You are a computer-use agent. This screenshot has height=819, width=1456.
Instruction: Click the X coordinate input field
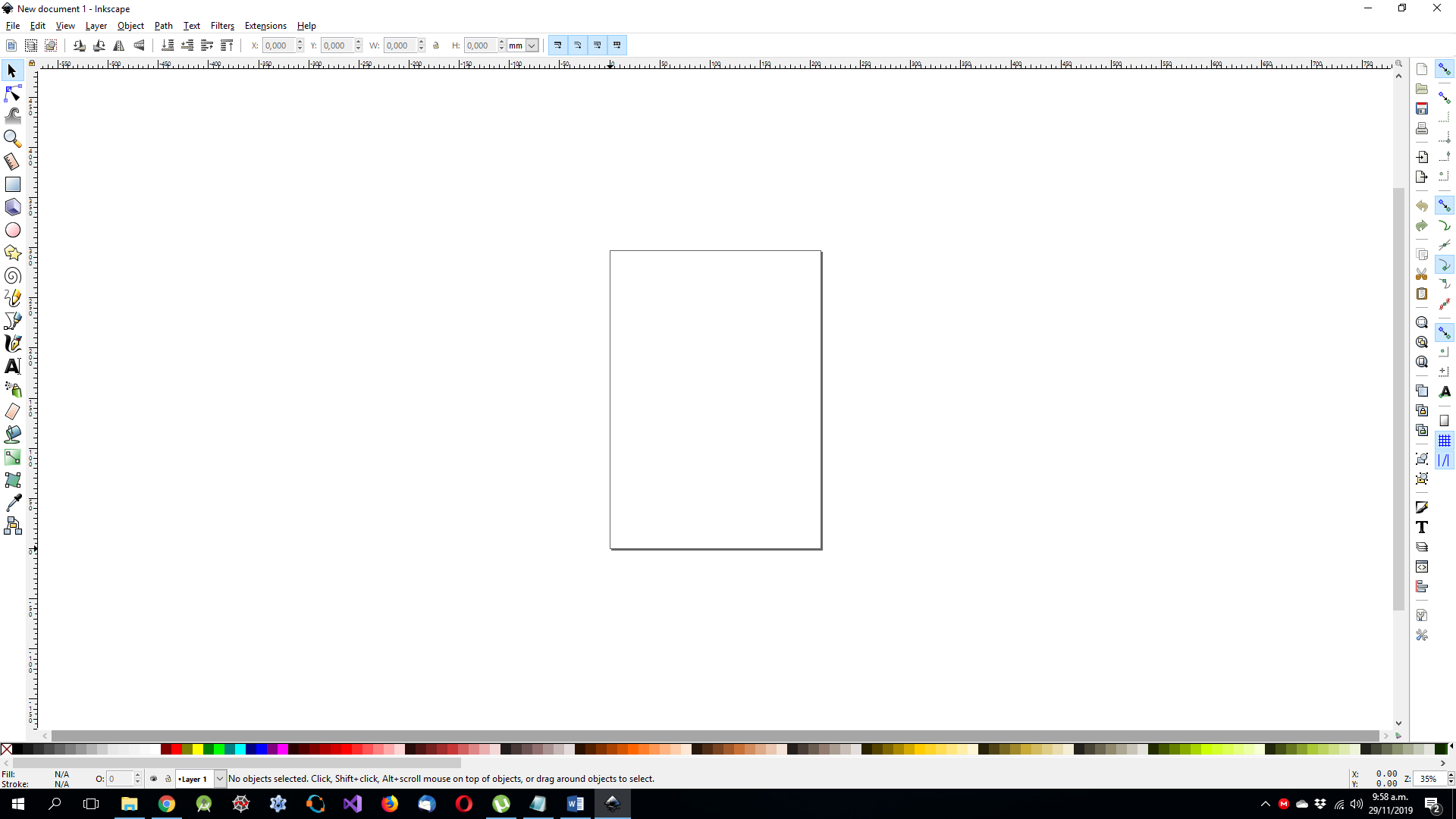pyautogui.click(x=278, y=45)
